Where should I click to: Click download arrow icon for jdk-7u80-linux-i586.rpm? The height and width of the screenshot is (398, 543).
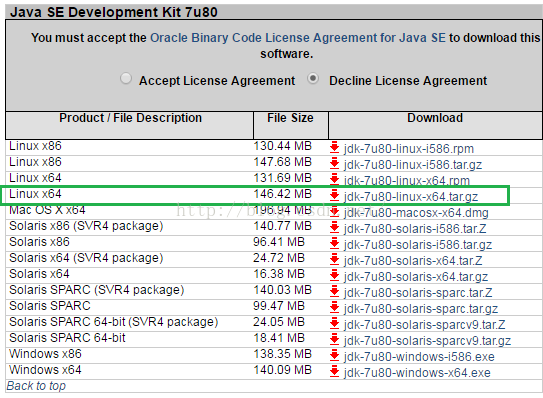[334, 148]
